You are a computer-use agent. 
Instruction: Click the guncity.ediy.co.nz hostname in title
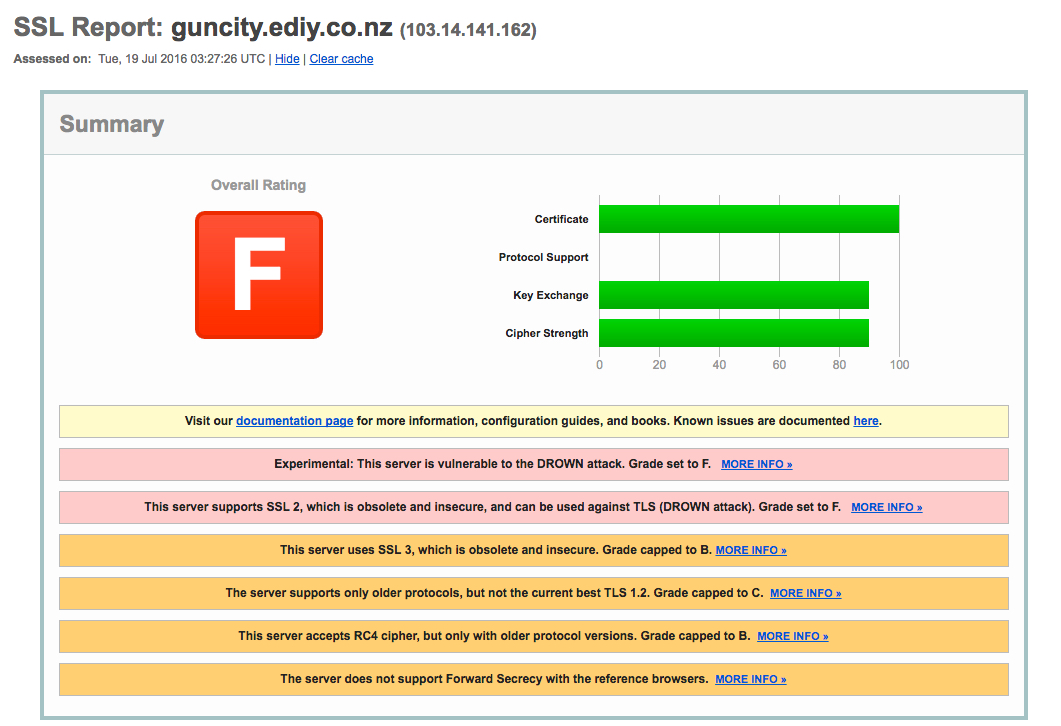[x=281, y=28]
